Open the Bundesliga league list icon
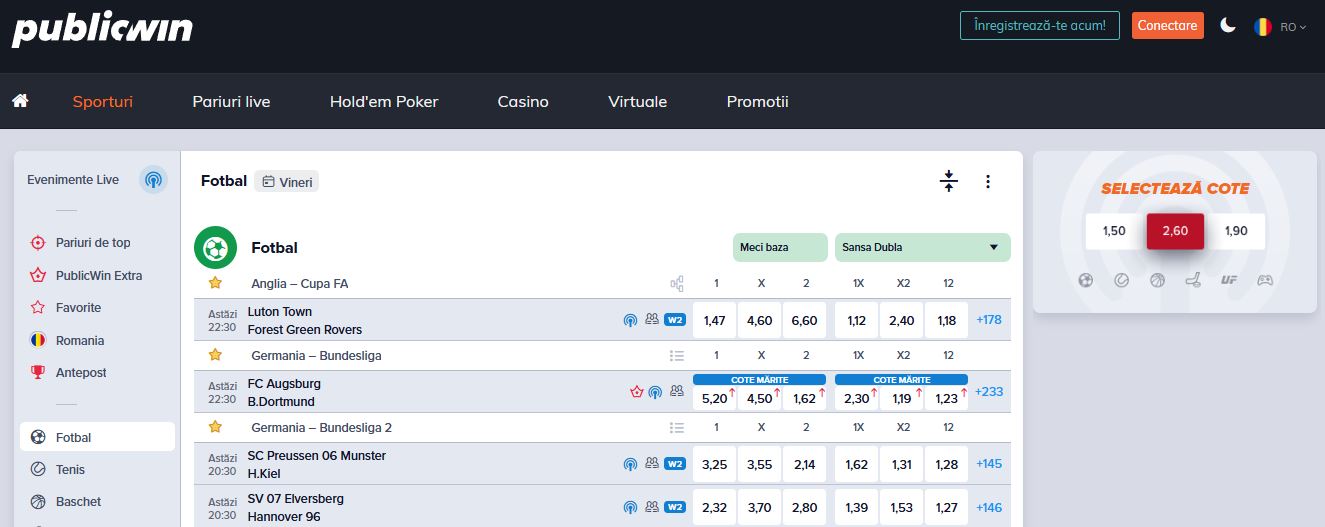 tap(677, 355)
